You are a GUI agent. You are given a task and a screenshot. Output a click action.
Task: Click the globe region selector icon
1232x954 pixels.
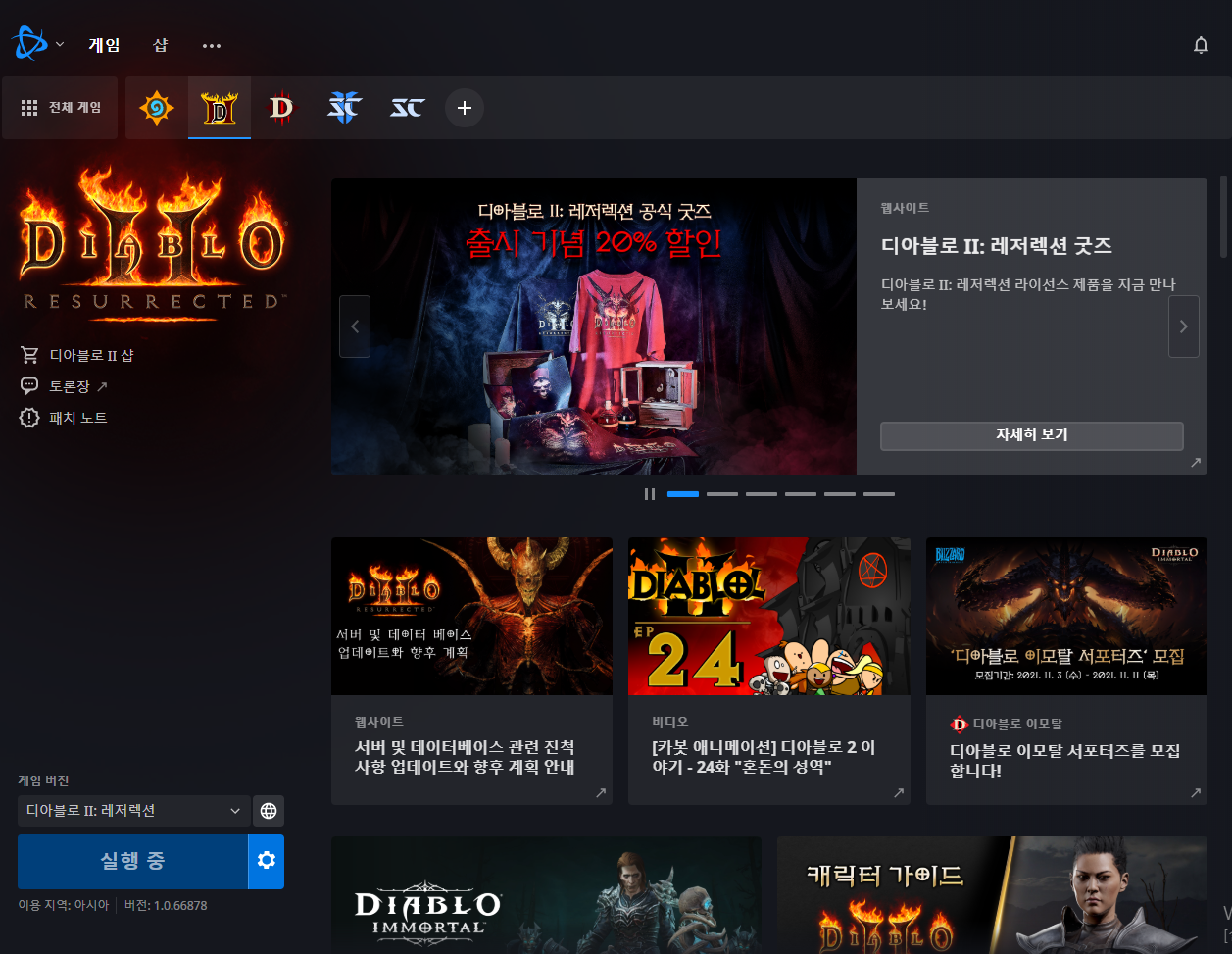point(269,811)
